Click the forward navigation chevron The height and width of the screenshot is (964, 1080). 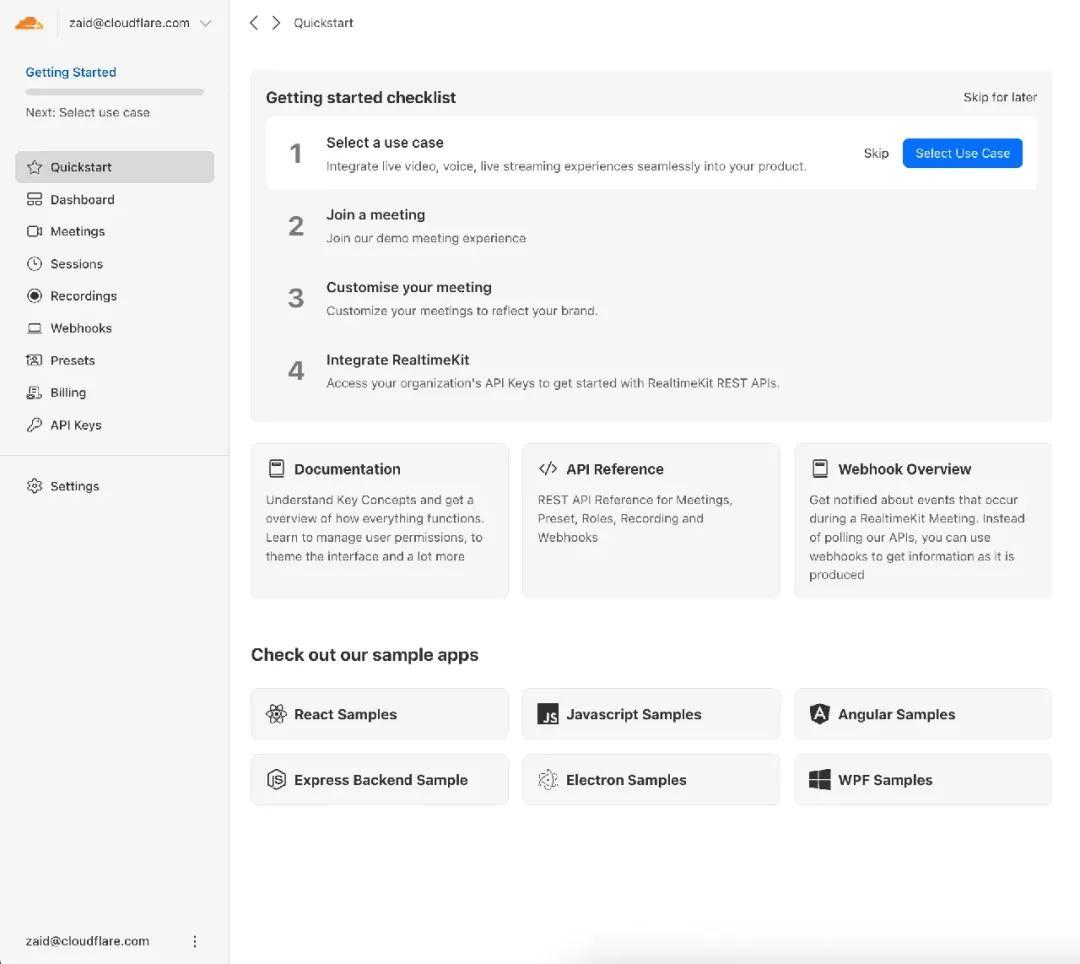[x=275, y=21]
